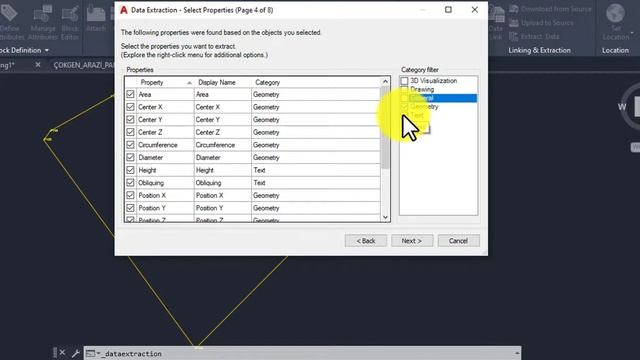Viewport: 640px width, 360px height.
Task: Go back with the < Back button
Action: point(366,241)
